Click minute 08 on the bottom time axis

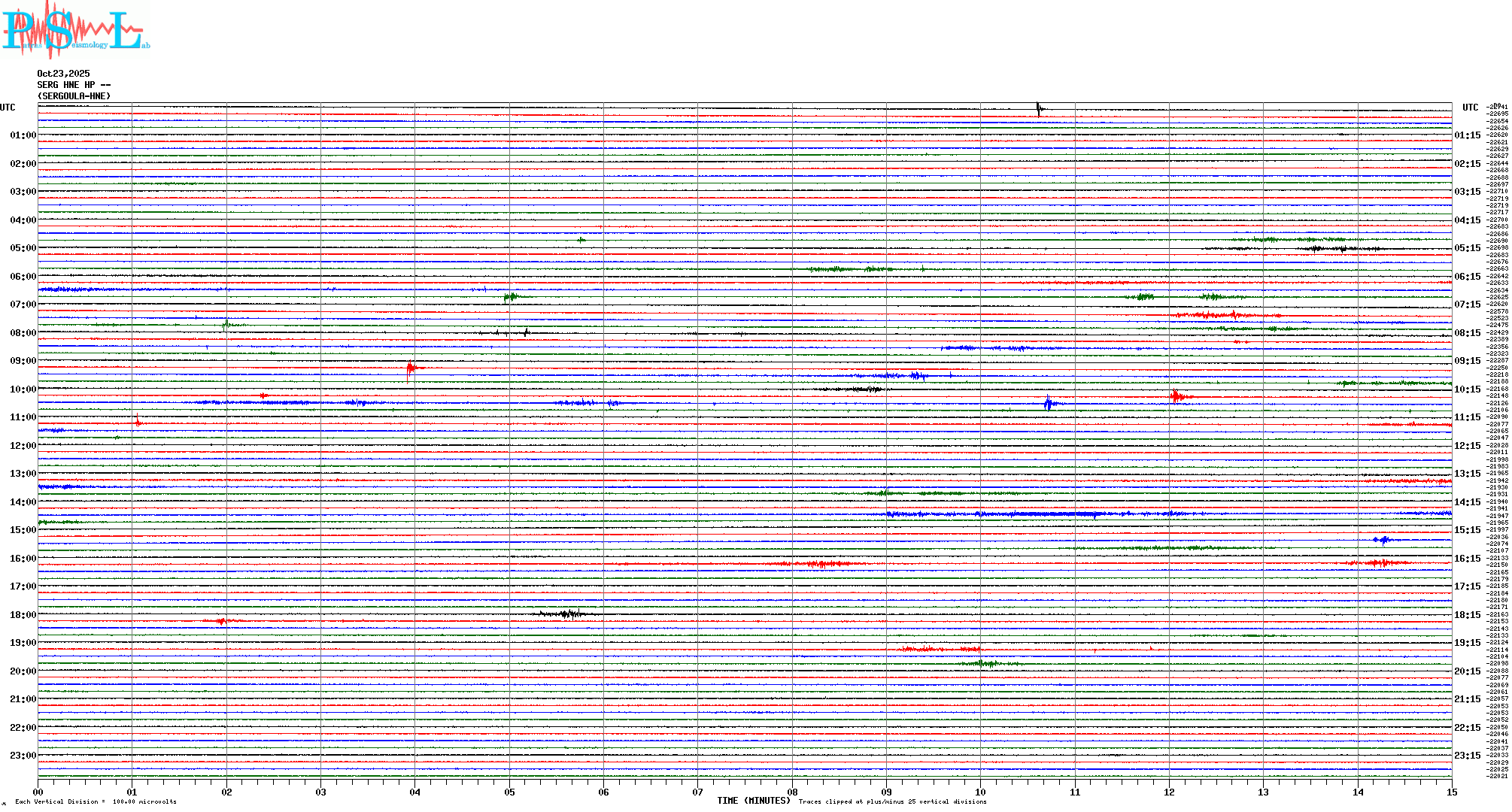[x=792, y=792]
